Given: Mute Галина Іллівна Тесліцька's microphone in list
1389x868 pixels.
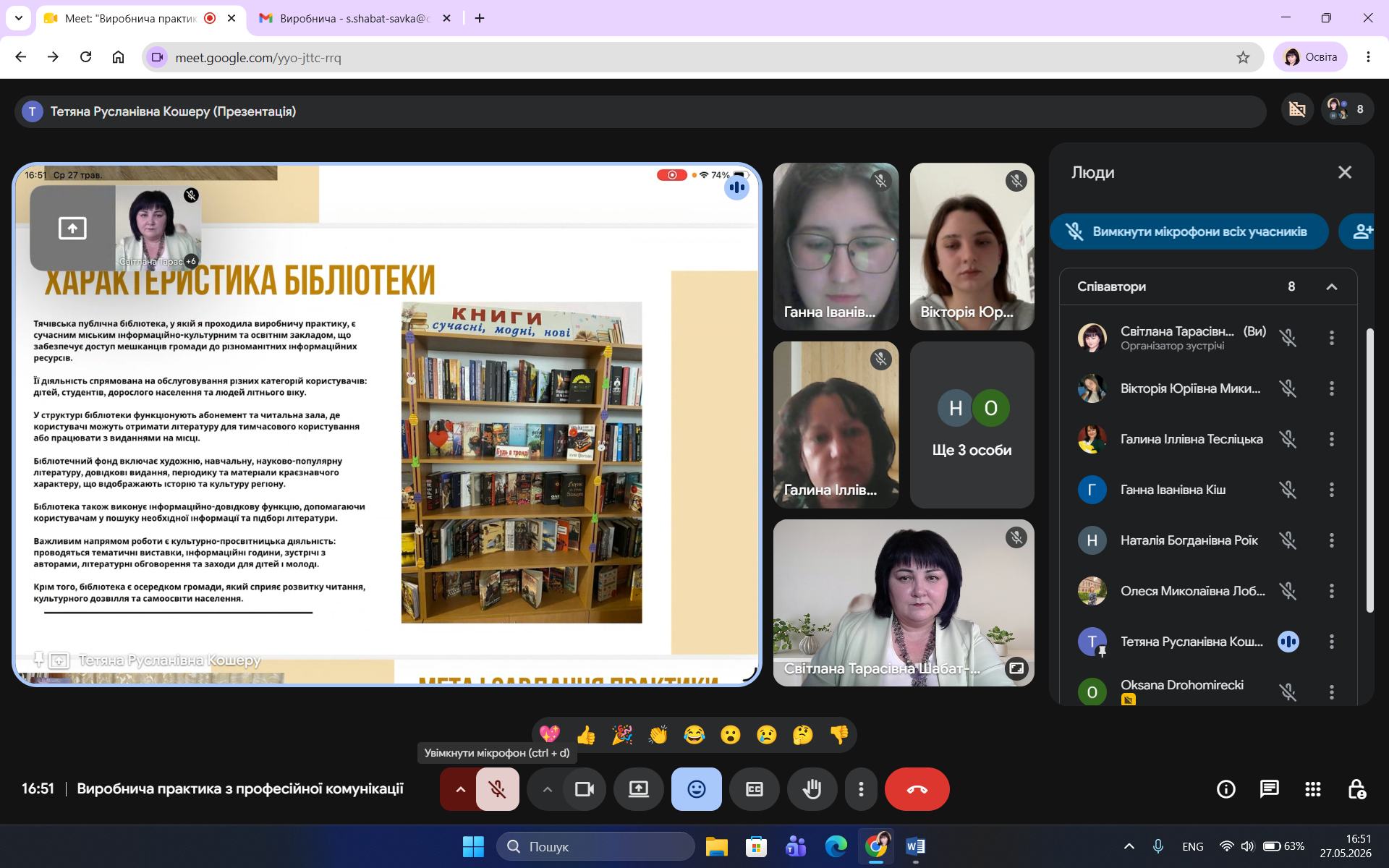Looking at the screenshot, I should click(1288, 439).
